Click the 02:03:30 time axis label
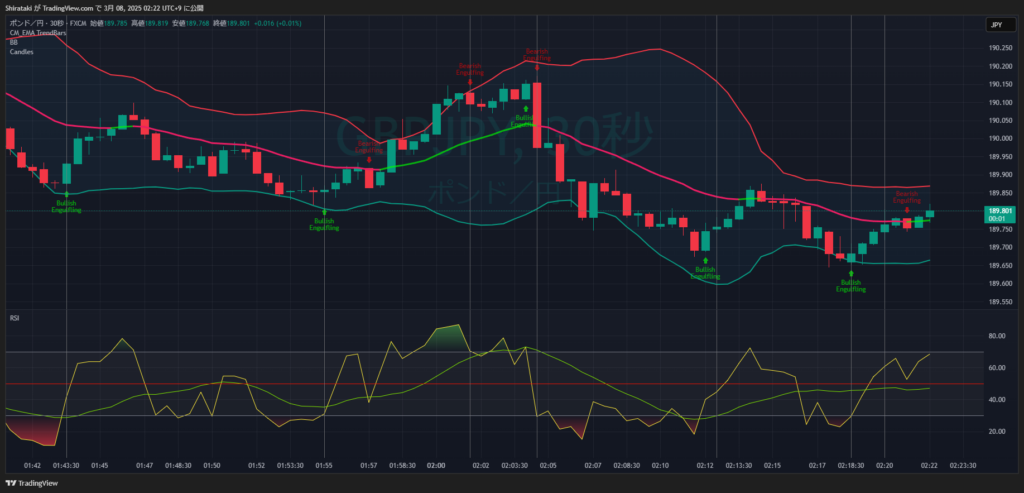The height and width of the screenshot is (493, 1024). 515,466
